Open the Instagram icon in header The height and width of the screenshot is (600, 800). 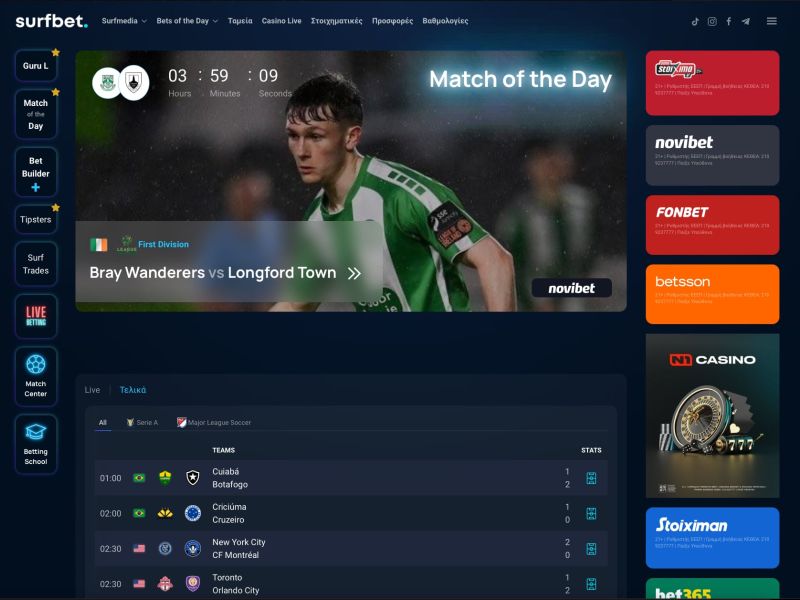pos(712,21)
